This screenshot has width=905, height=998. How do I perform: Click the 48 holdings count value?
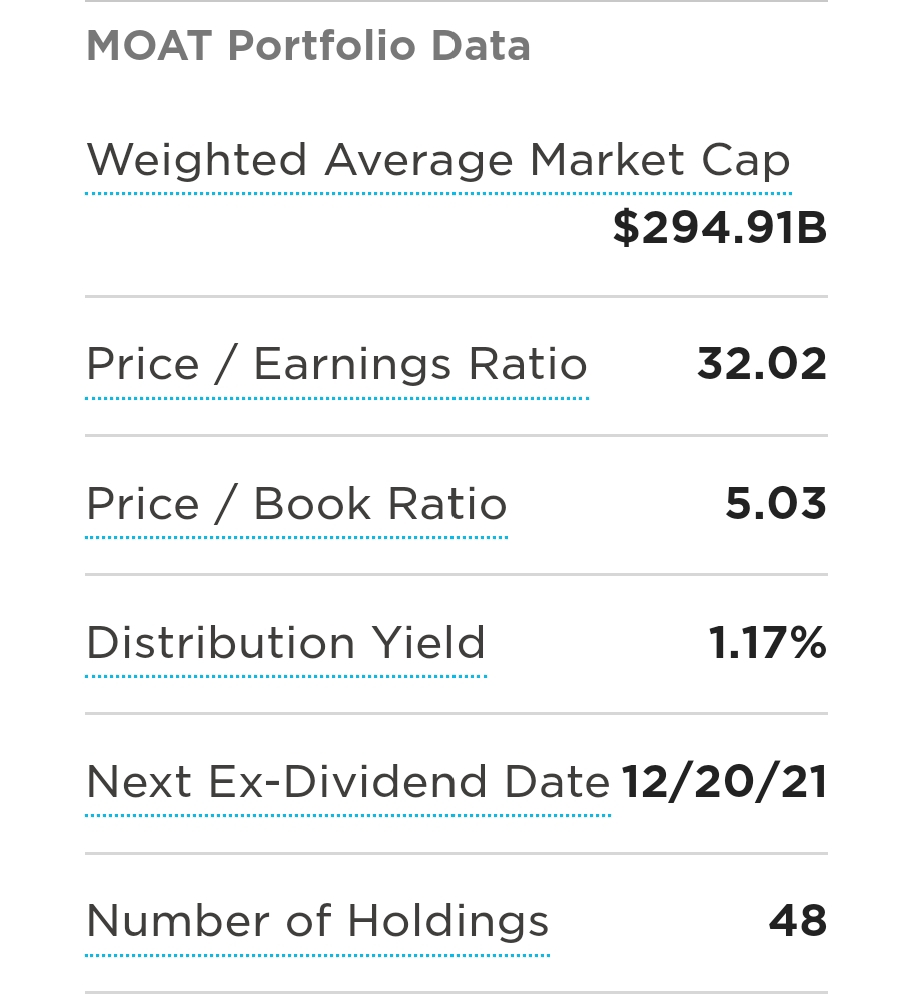tap(798, 920)
